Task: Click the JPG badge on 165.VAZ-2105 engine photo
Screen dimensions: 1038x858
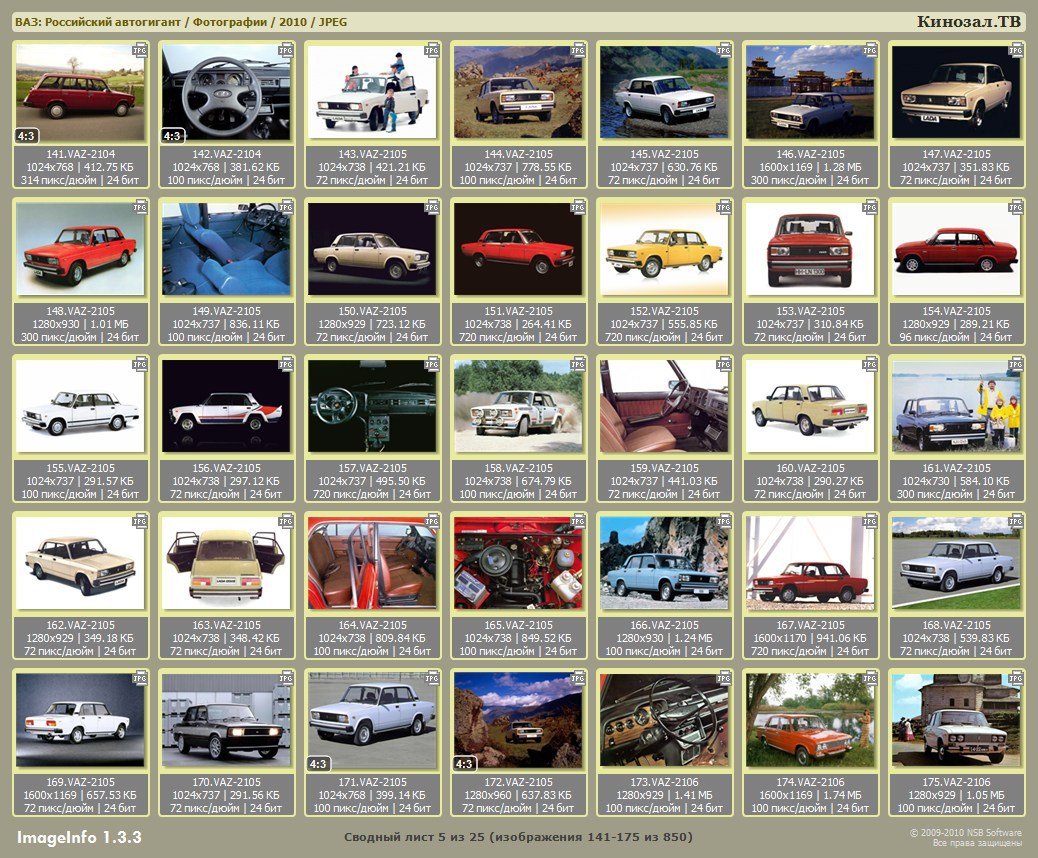Action: pyautogui.click(x=577, y=521)
